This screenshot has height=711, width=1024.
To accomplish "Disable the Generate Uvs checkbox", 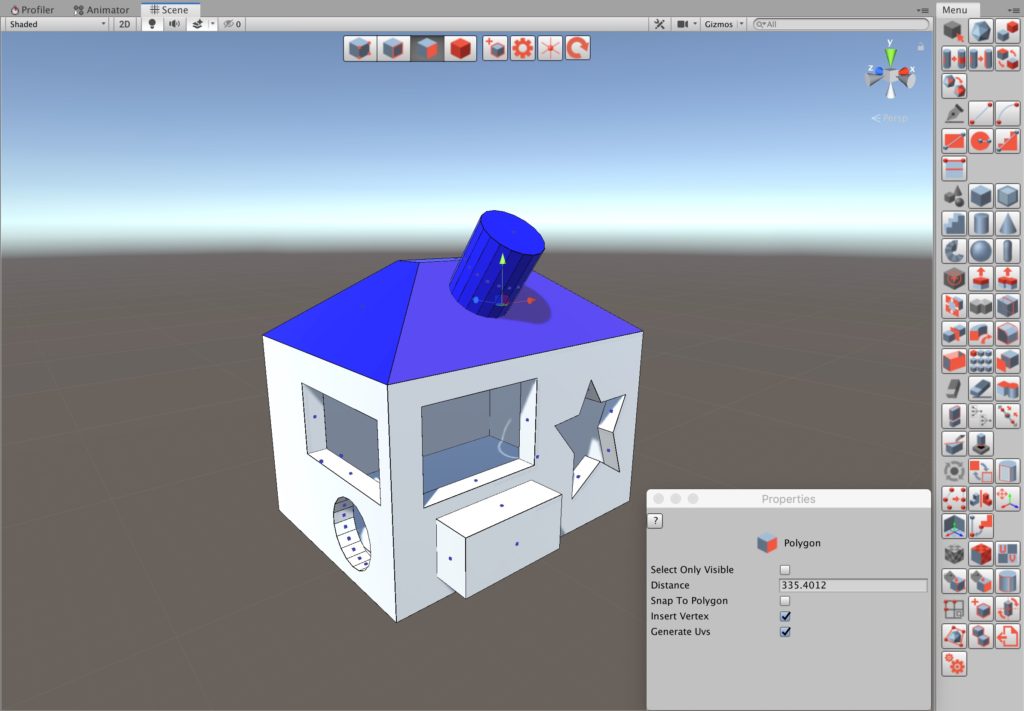I will (785, 632).
